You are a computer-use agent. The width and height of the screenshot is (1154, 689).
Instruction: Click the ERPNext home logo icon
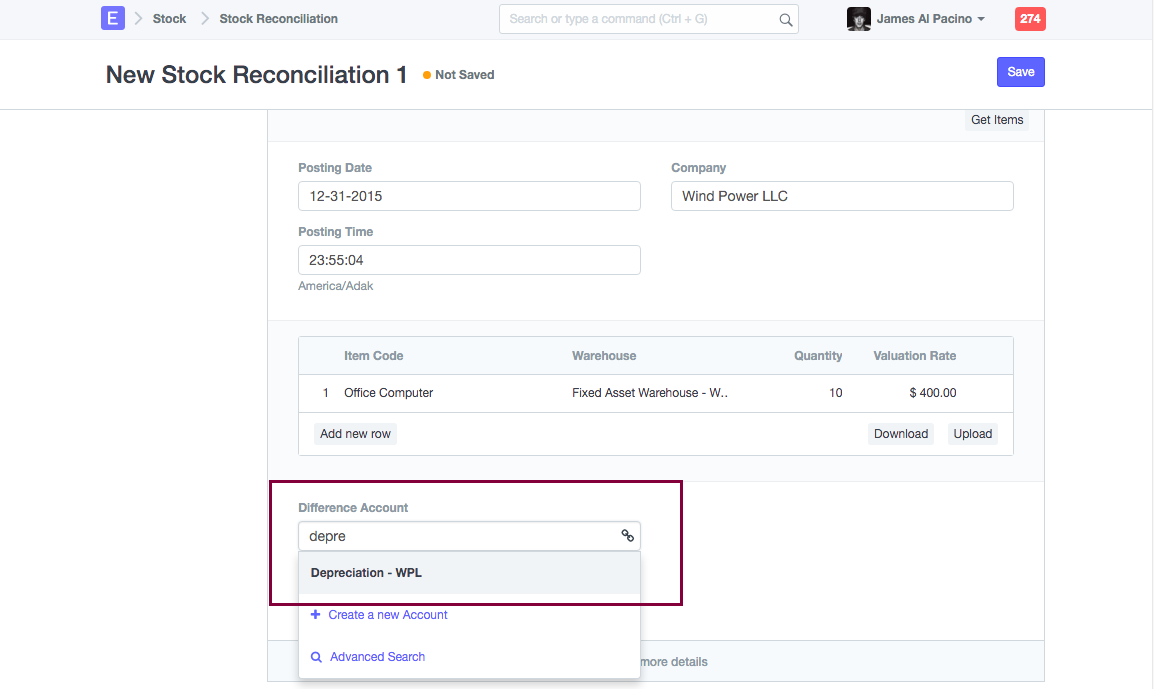(113, 18)
